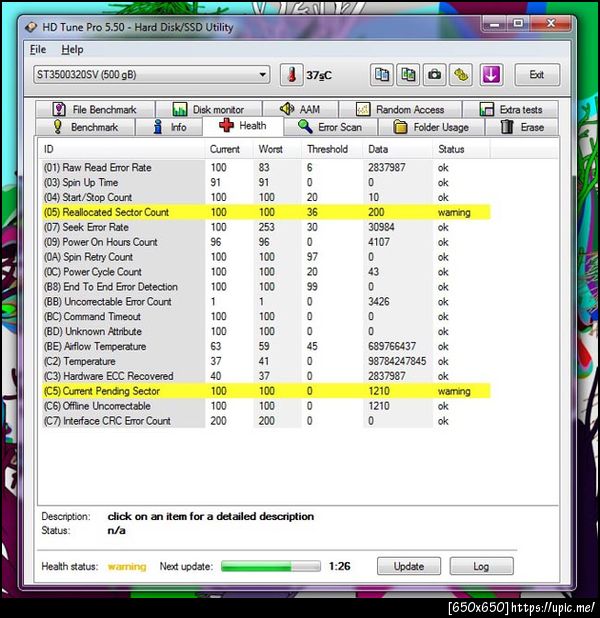Open the drive selection dropdown ST3500320SV
600x618 pixels.
[152, 74]
